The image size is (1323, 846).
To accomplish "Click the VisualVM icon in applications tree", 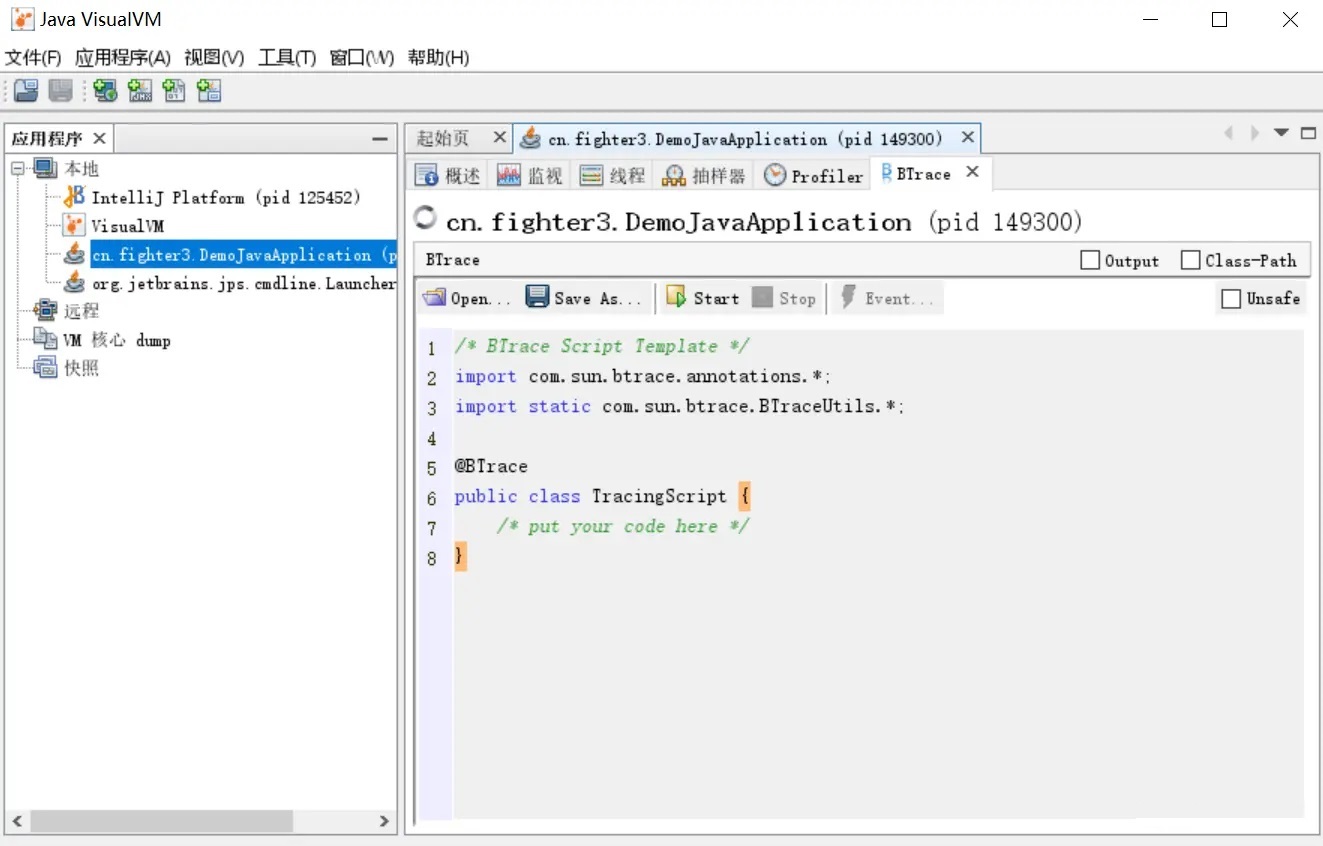I will (x=75, y=225).
